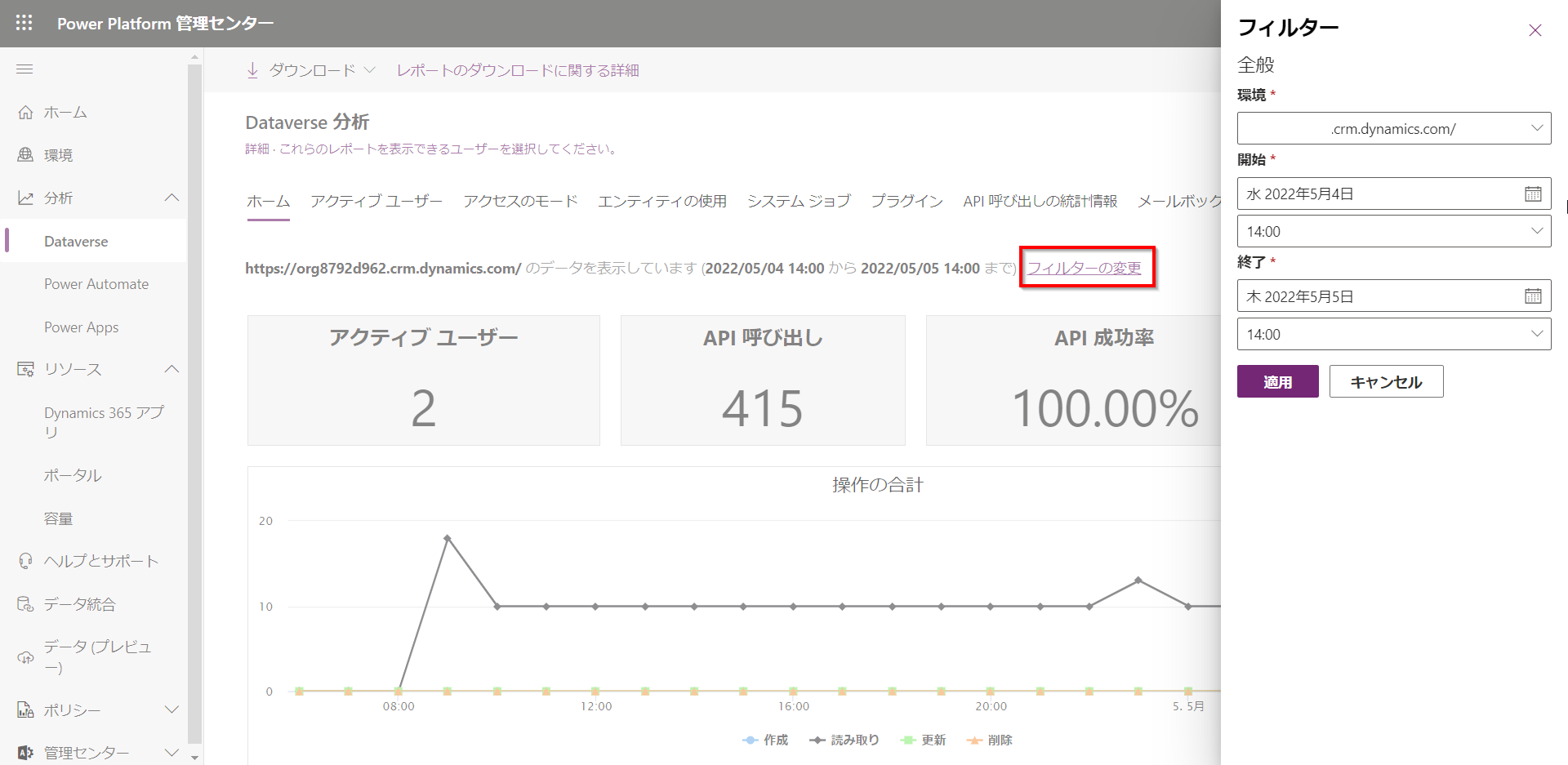Open the start time 14:00 dropdown
The image size is (1568, 765).
(x=1394, y=231)
